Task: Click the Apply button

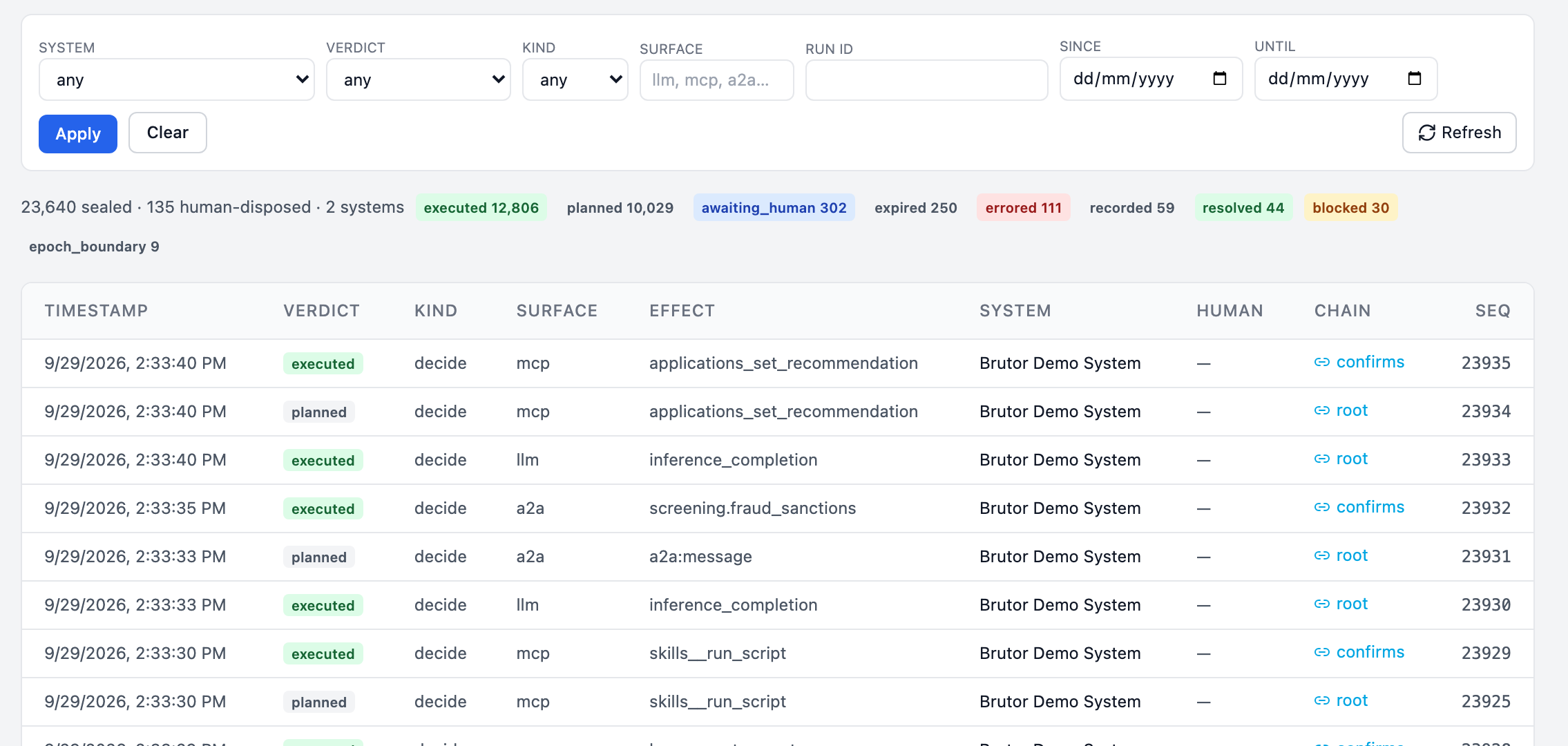Action: pyautogui.click(x=78, y=133)
